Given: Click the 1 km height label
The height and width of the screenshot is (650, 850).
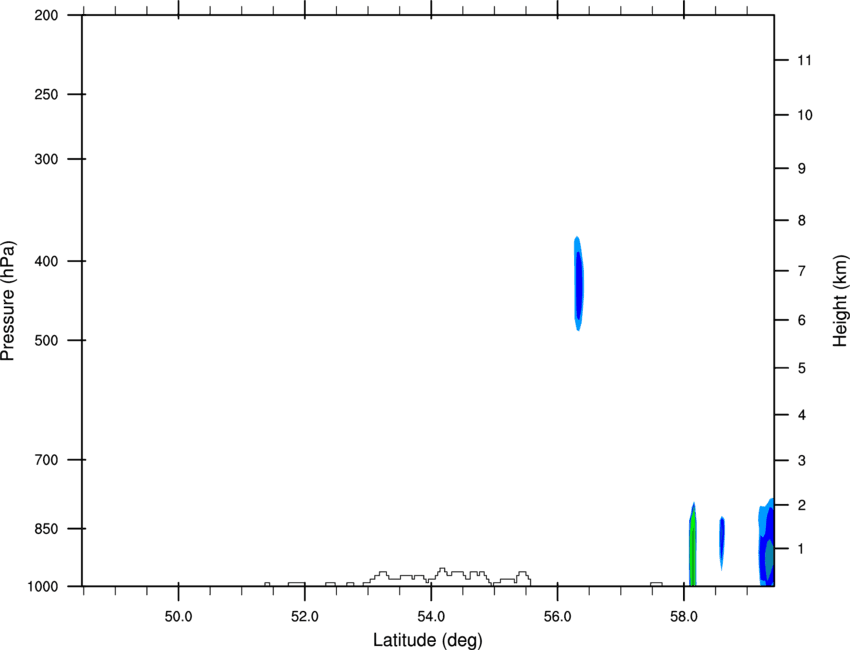Looking at the screenshot, I should pos(801,549).
